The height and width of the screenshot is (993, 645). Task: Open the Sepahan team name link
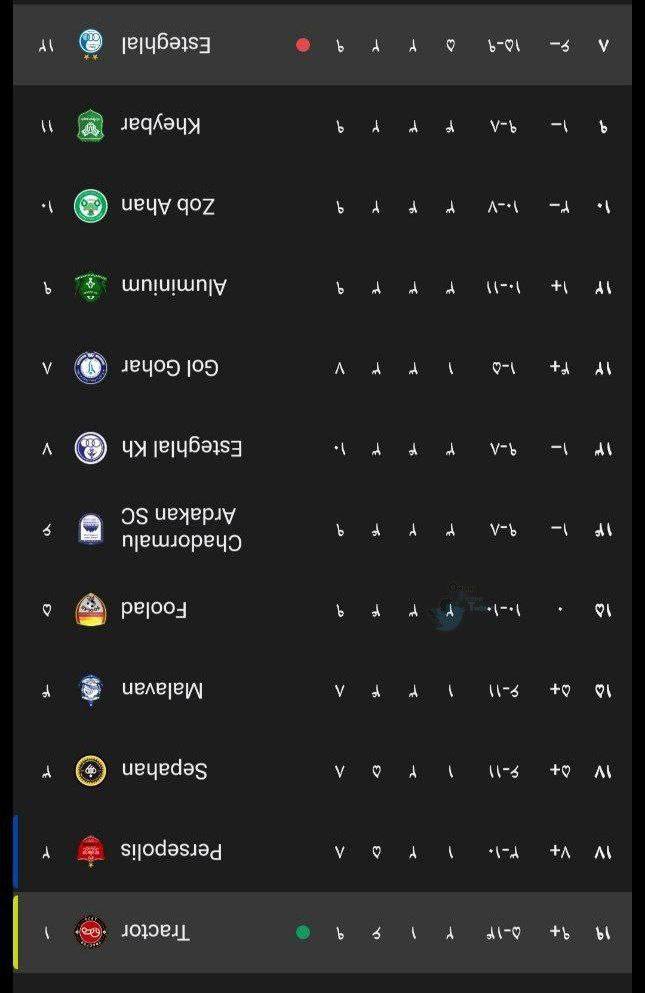click(x=164, y=770)
